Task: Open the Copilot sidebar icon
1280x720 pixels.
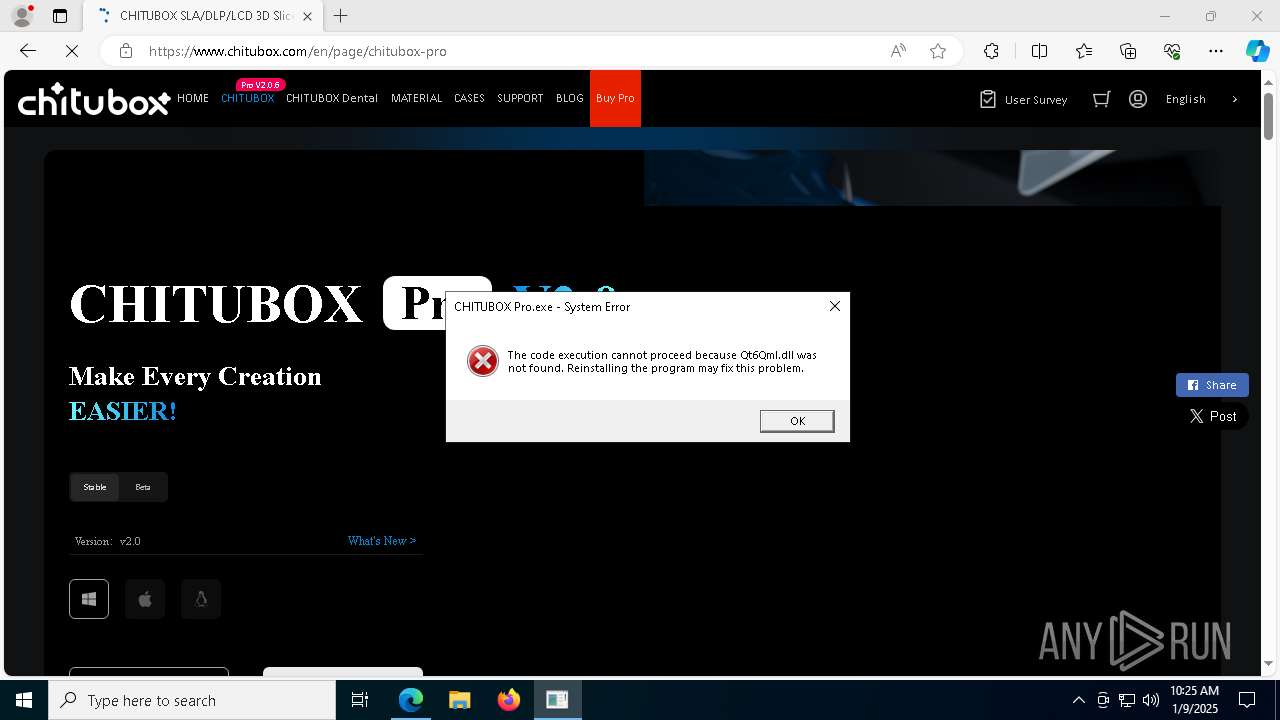Action: tap(1257, 51)
